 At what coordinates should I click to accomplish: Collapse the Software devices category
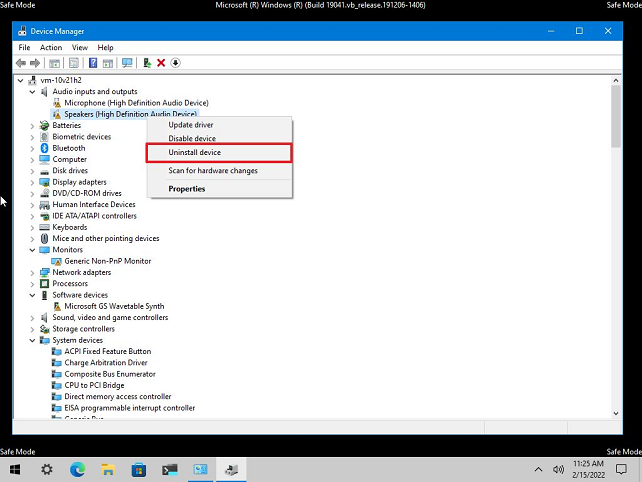pos(32,295)
